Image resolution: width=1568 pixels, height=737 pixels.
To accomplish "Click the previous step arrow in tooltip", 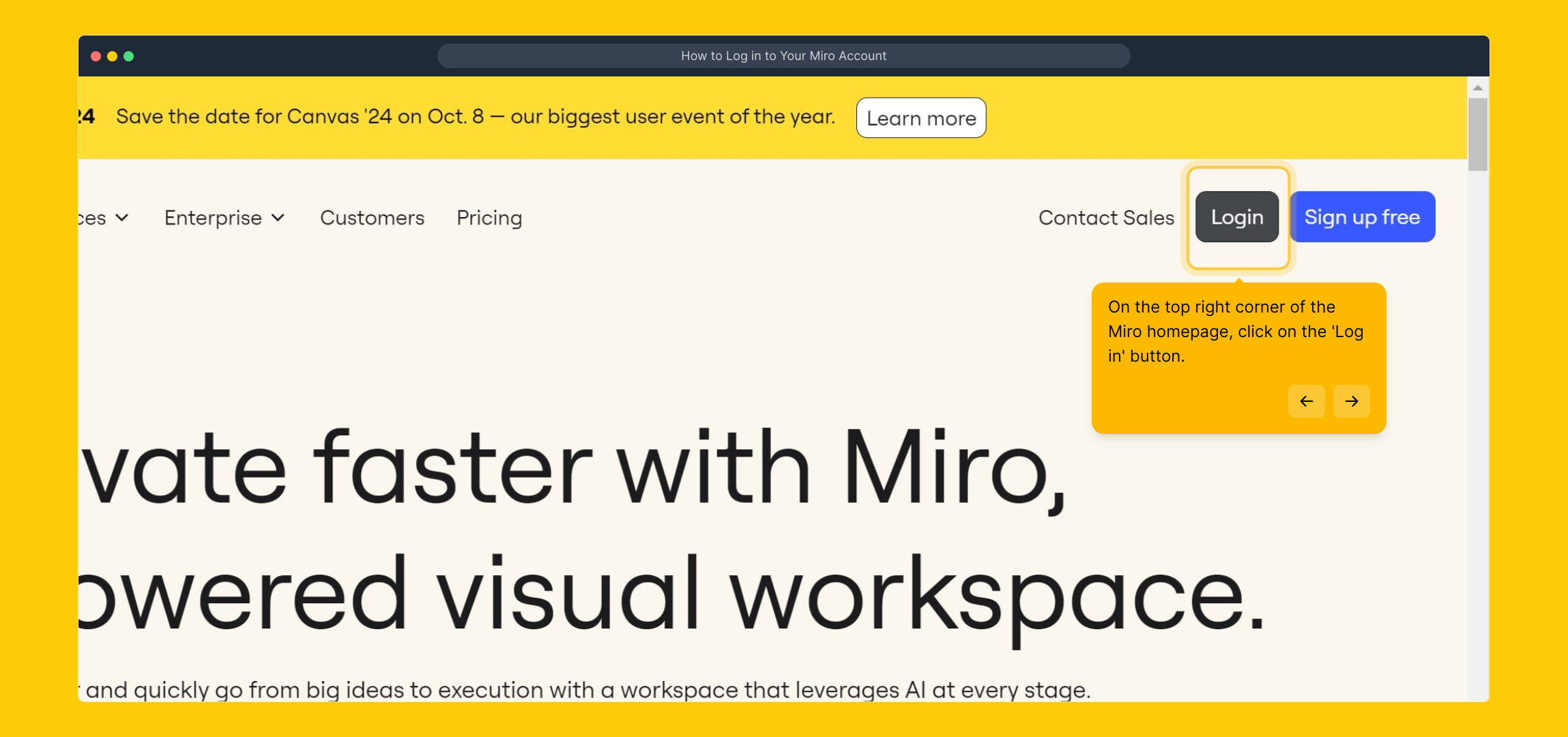I will 1306,401.
